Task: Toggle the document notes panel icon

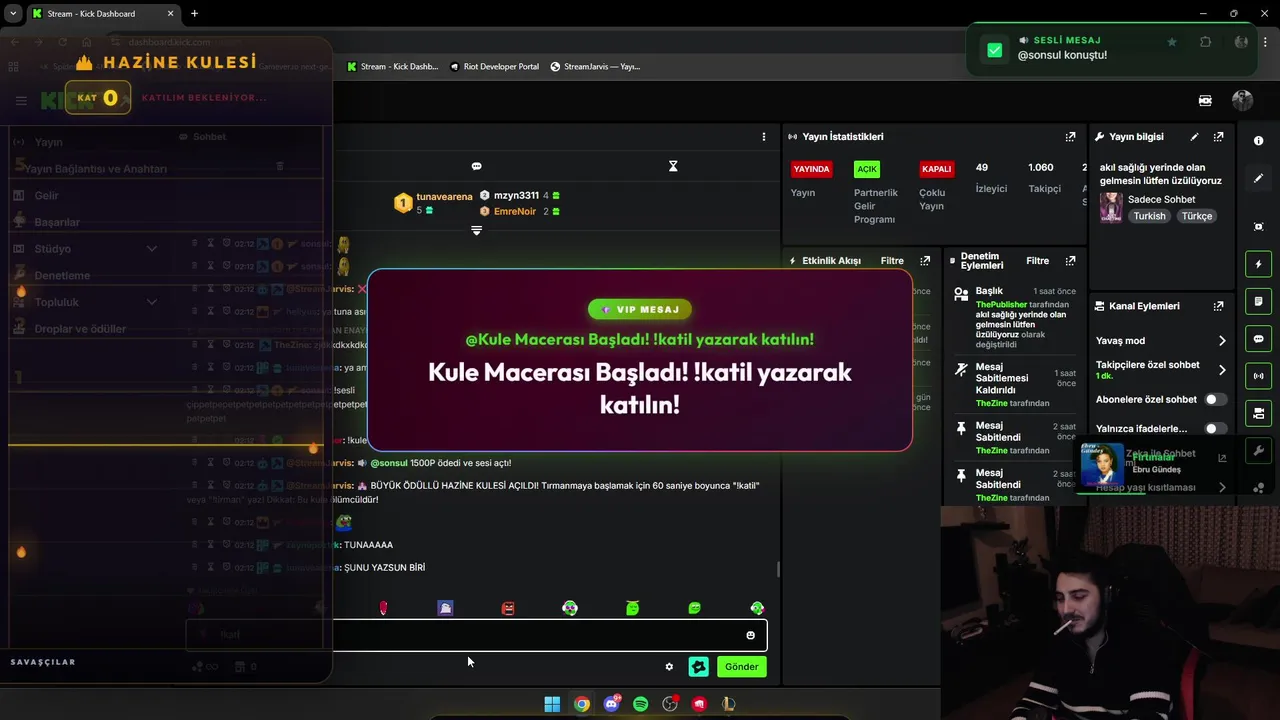Action: (x=1258, y=301)
